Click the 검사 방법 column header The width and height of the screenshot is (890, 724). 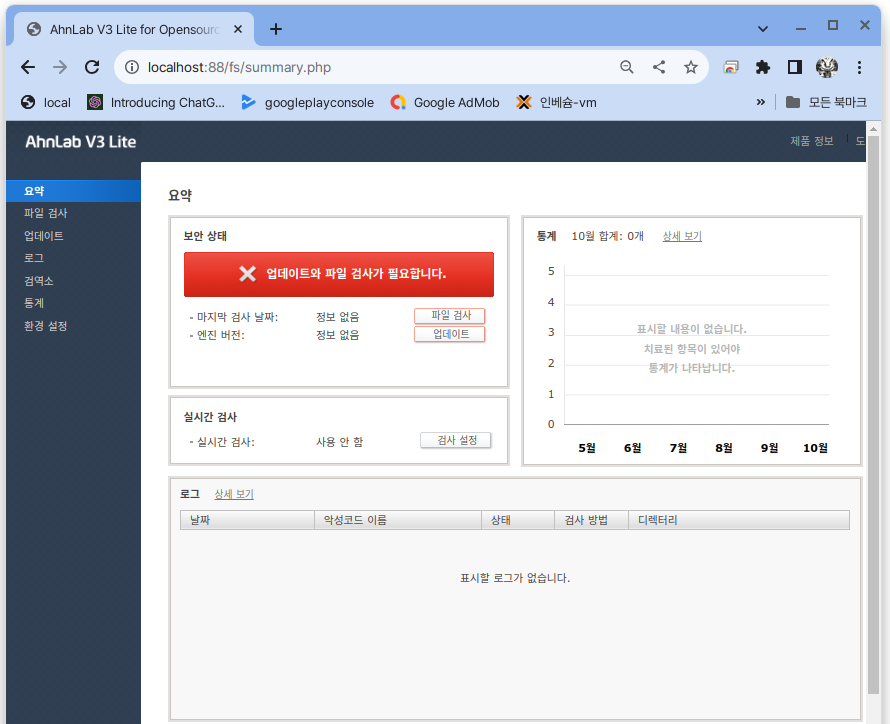591,520
